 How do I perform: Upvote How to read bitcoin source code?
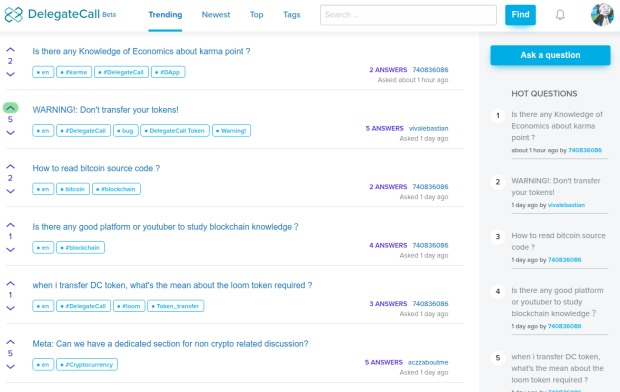tap(10, 167)
